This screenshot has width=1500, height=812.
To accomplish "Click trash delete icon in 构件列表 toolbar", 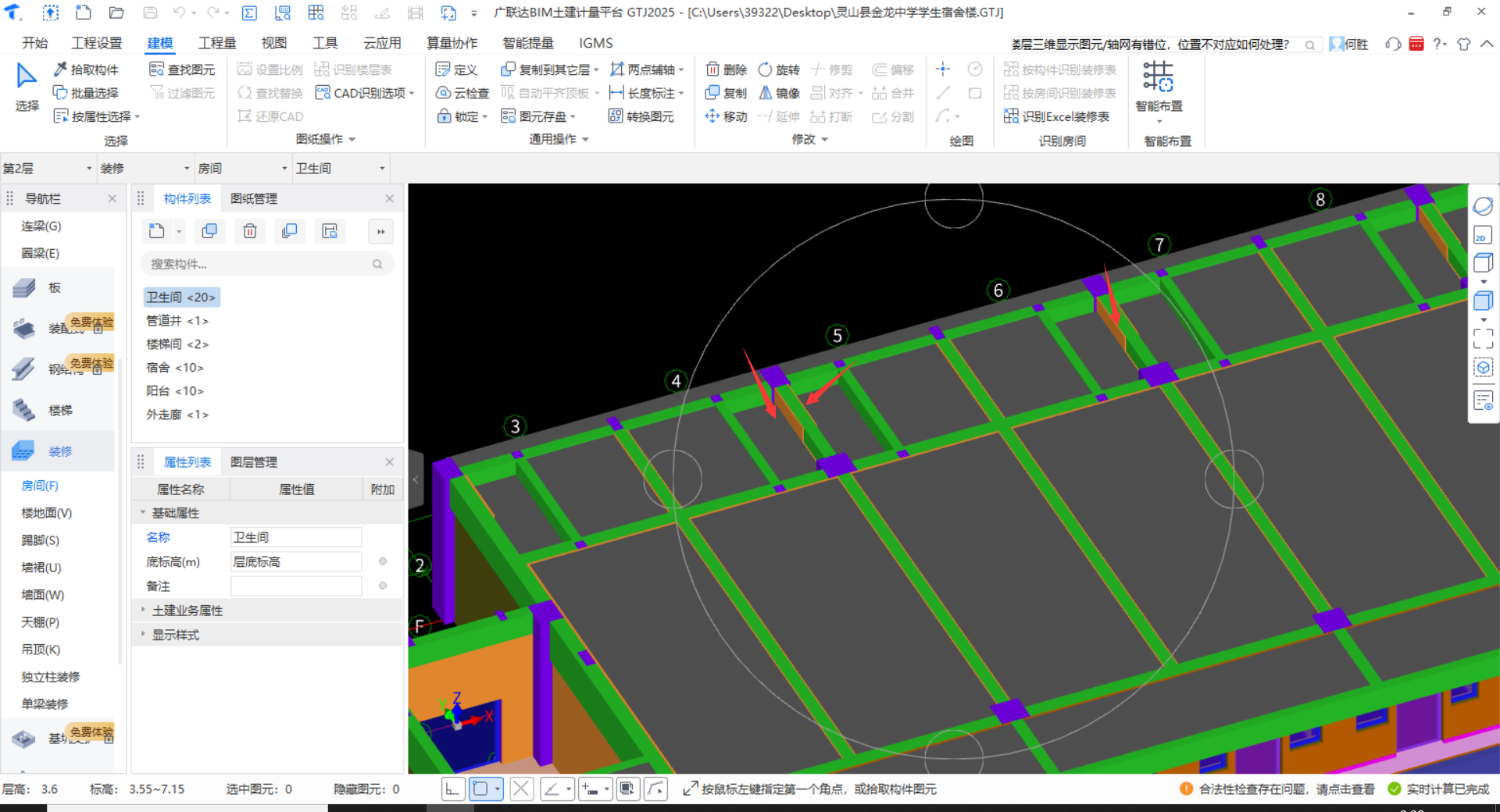I will (x=250, y=231).
